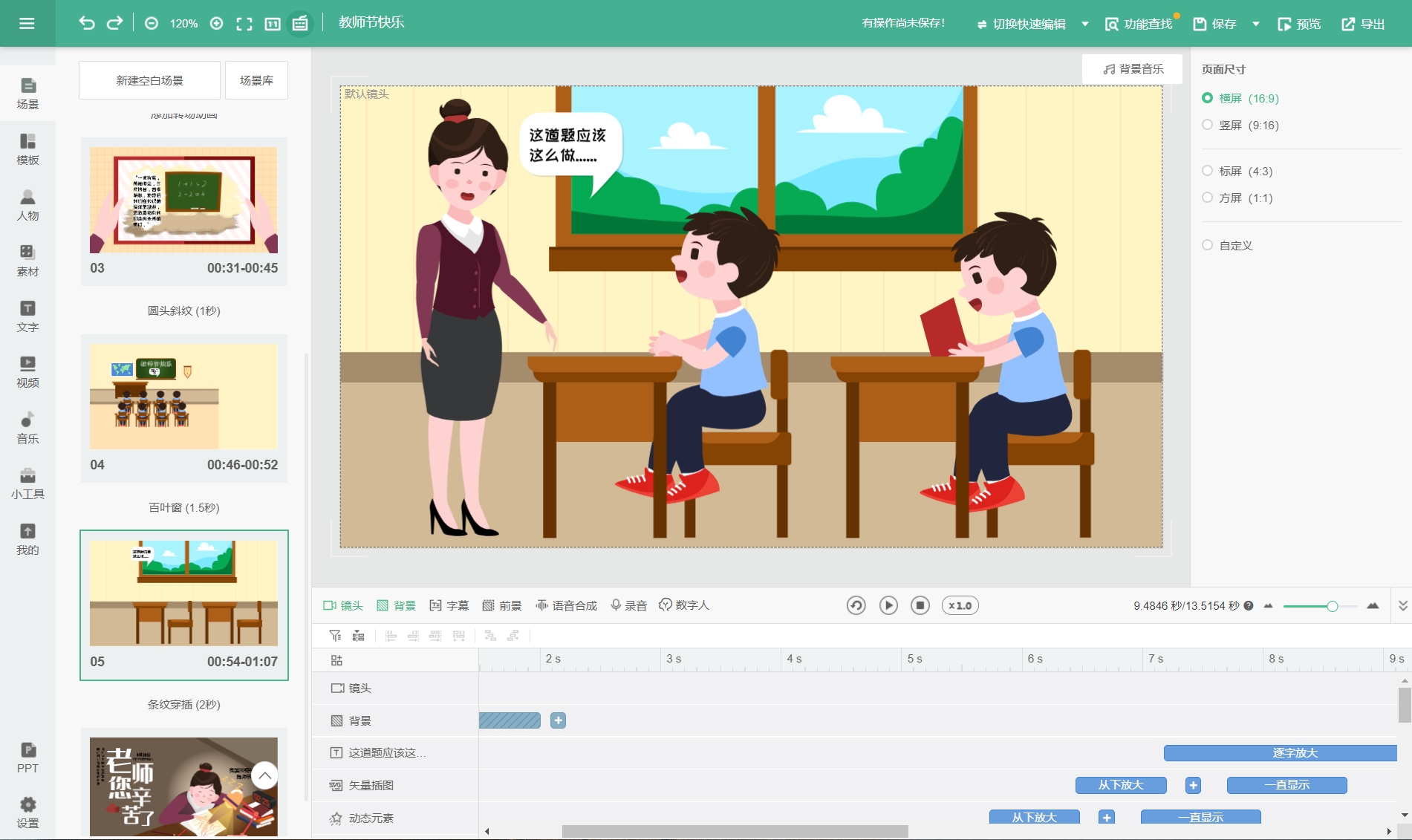Open the 我的 uploads panel

[x=27, y=539]
